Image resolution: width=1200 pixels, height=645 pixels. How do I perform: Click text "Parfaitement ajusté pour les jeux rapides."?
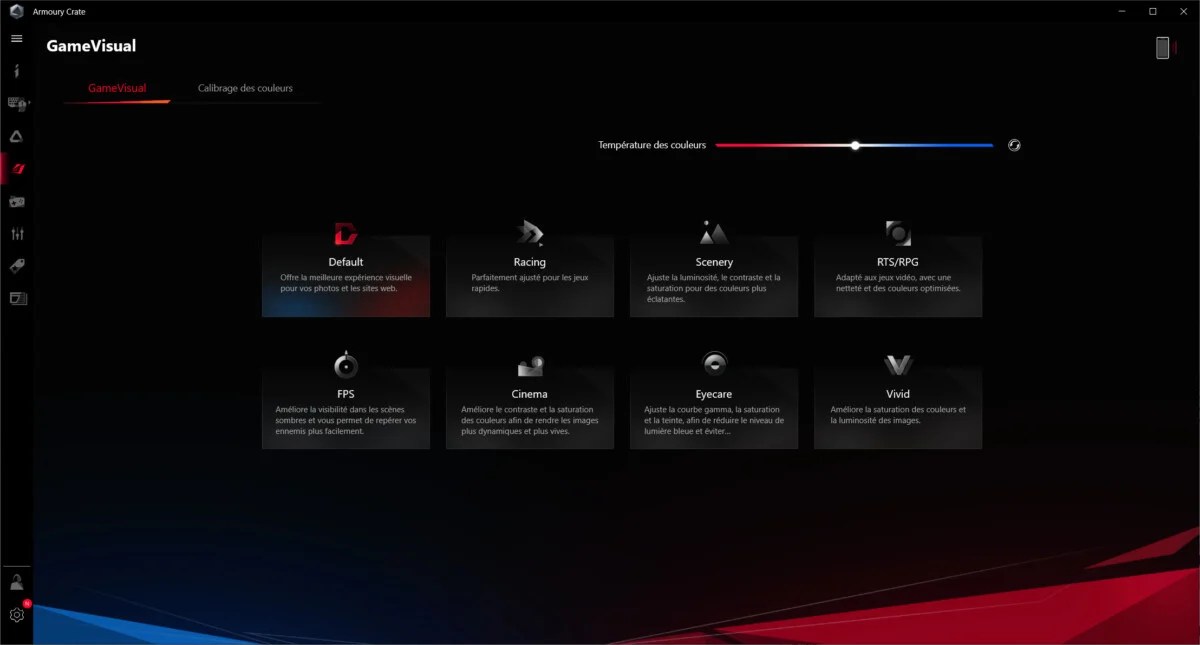[x=530, y=283]
